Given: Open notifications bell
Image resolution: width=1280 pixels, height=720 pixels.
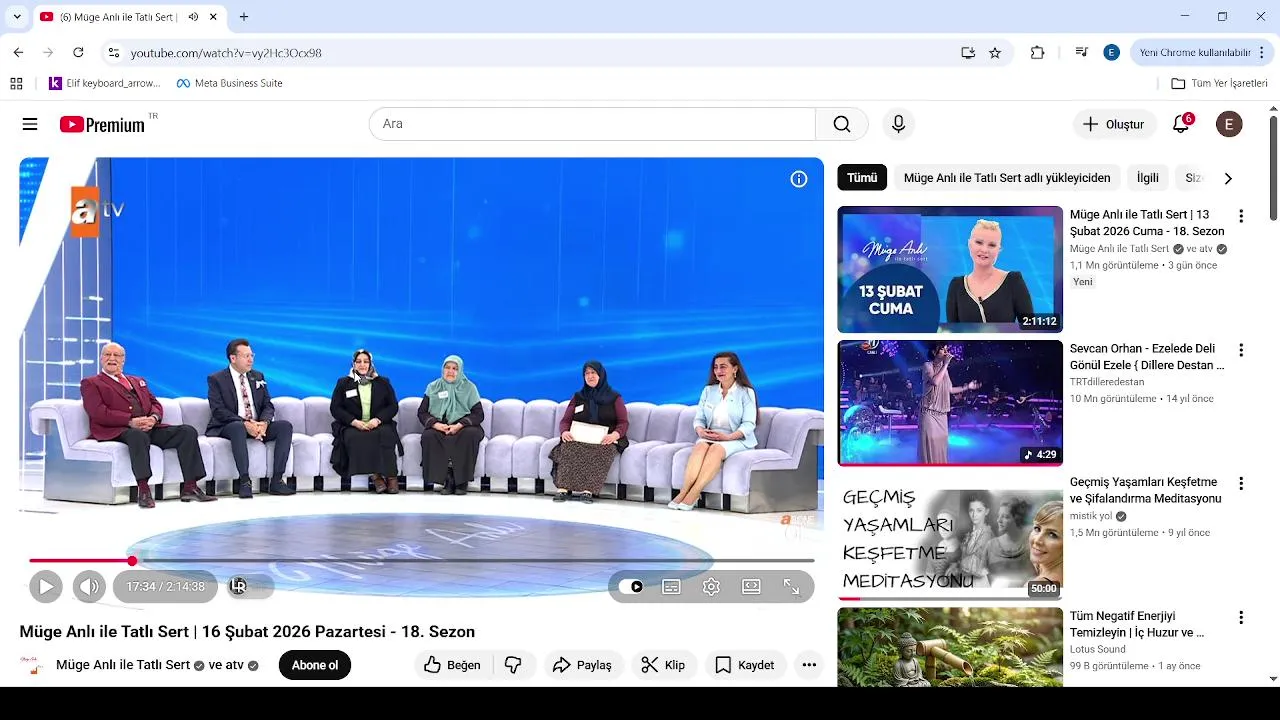Looking at the screenshot, I should (x=1182, y=124).
